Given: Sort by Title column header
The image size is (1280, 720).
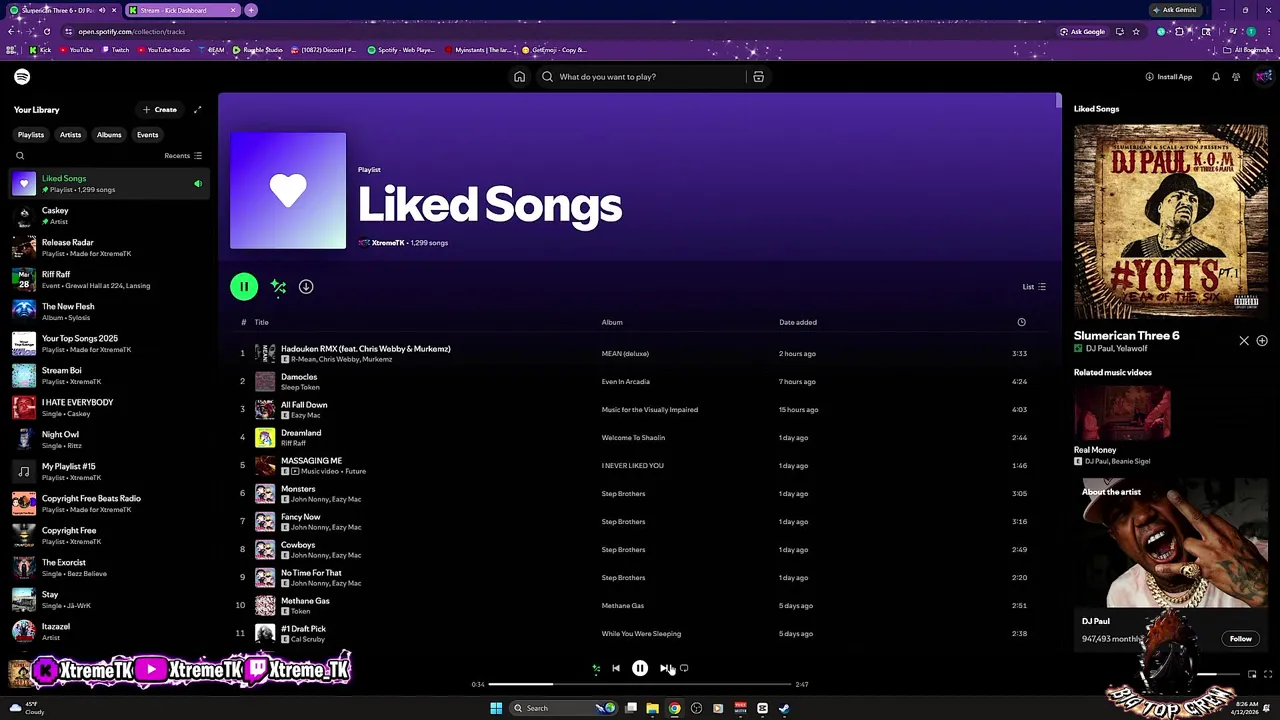Looking at the screenshot, I should pos(261,322).
